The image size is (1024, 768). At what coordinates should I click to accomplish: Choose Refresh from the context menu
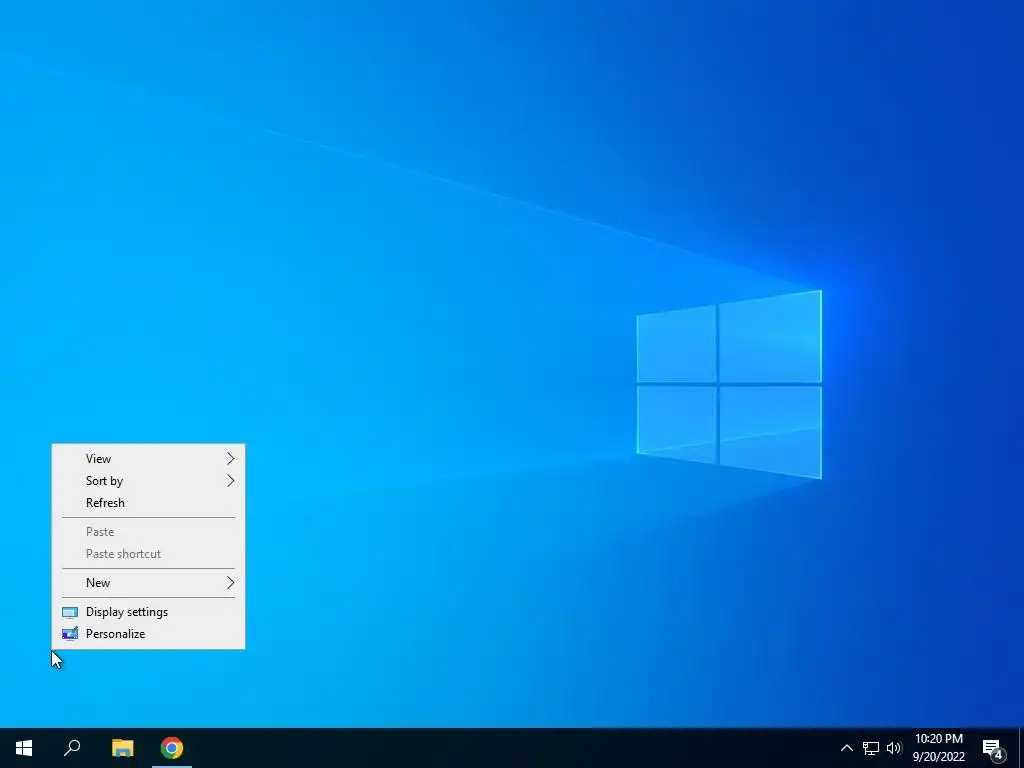(x=148, y=503)
